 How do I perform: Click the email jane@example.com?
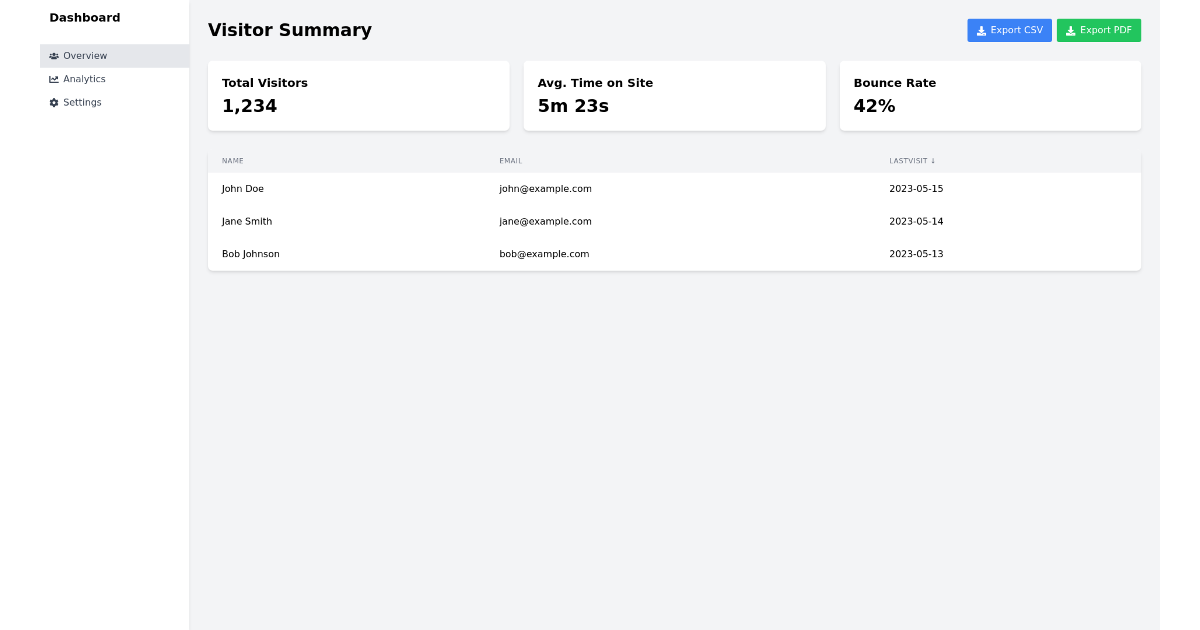click(545, 221)
